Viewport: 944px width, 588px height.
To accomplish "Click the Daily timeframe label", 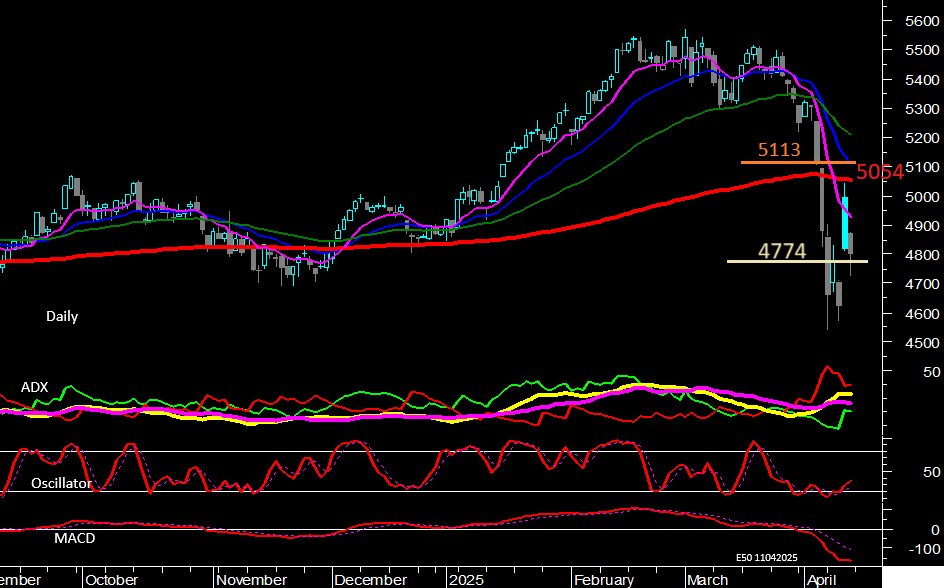I will (x=62, y=317).
